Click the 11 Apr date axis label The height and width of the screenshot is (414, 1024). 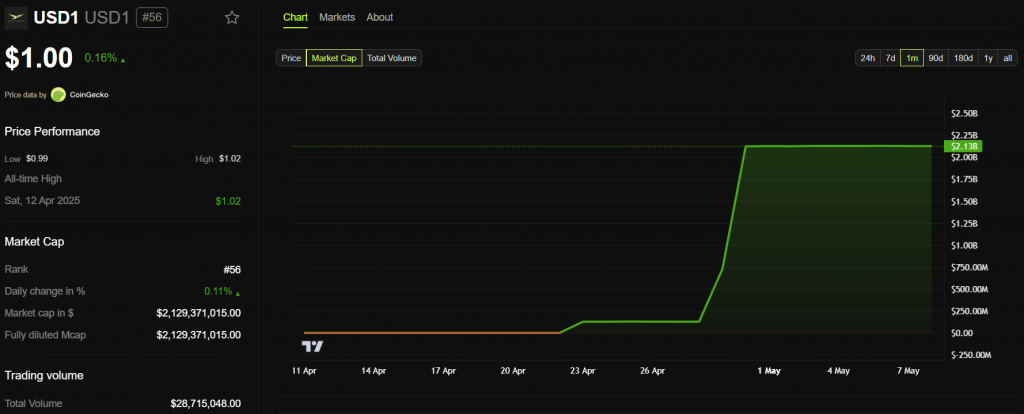point(304,371)
